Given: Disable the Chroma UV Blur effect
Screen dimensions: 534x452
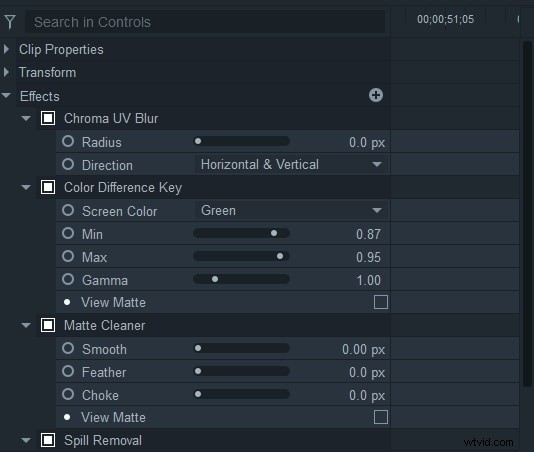Looking at the screenshot, I should click(48, 119).
